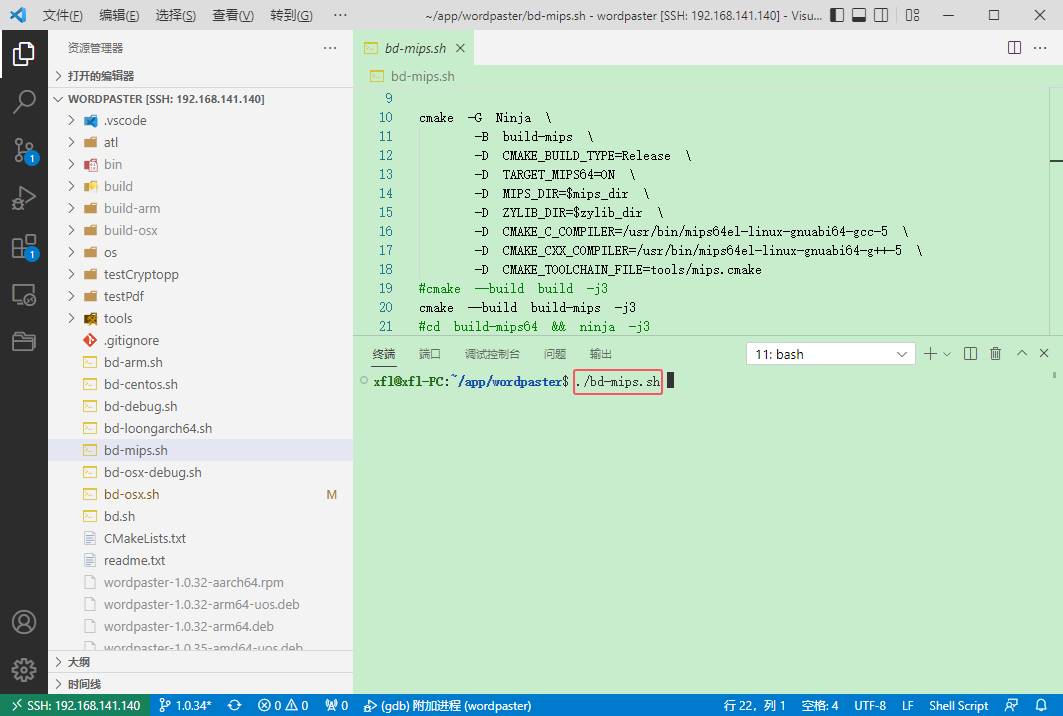Click the Shell Script language mode
This screenshot has width=1063, height=716.
957,705
